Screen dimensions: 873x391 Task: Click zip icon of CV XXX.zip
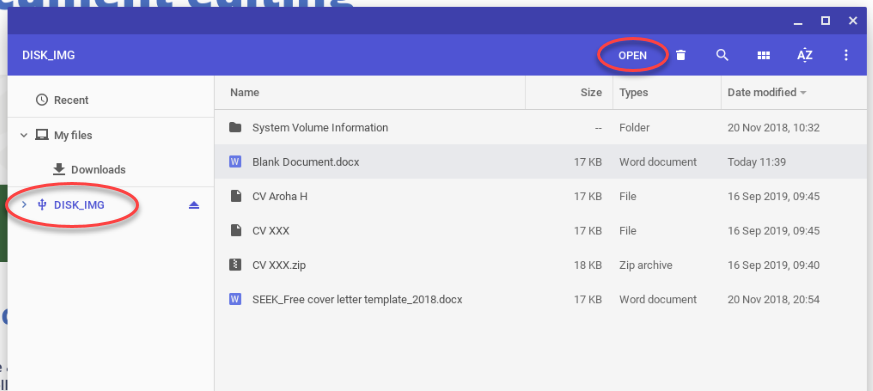(235, 265)
